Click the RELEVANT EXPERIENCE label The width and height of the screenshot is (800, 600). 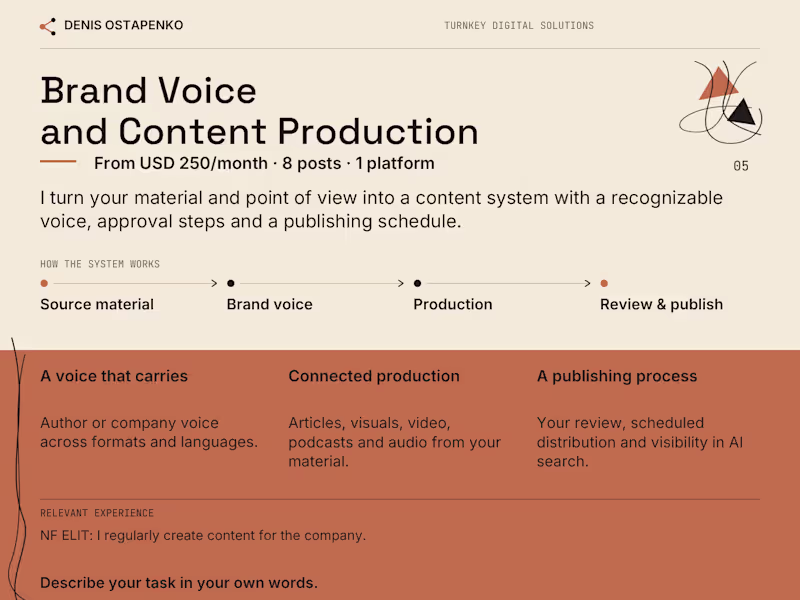pos(97,513)
